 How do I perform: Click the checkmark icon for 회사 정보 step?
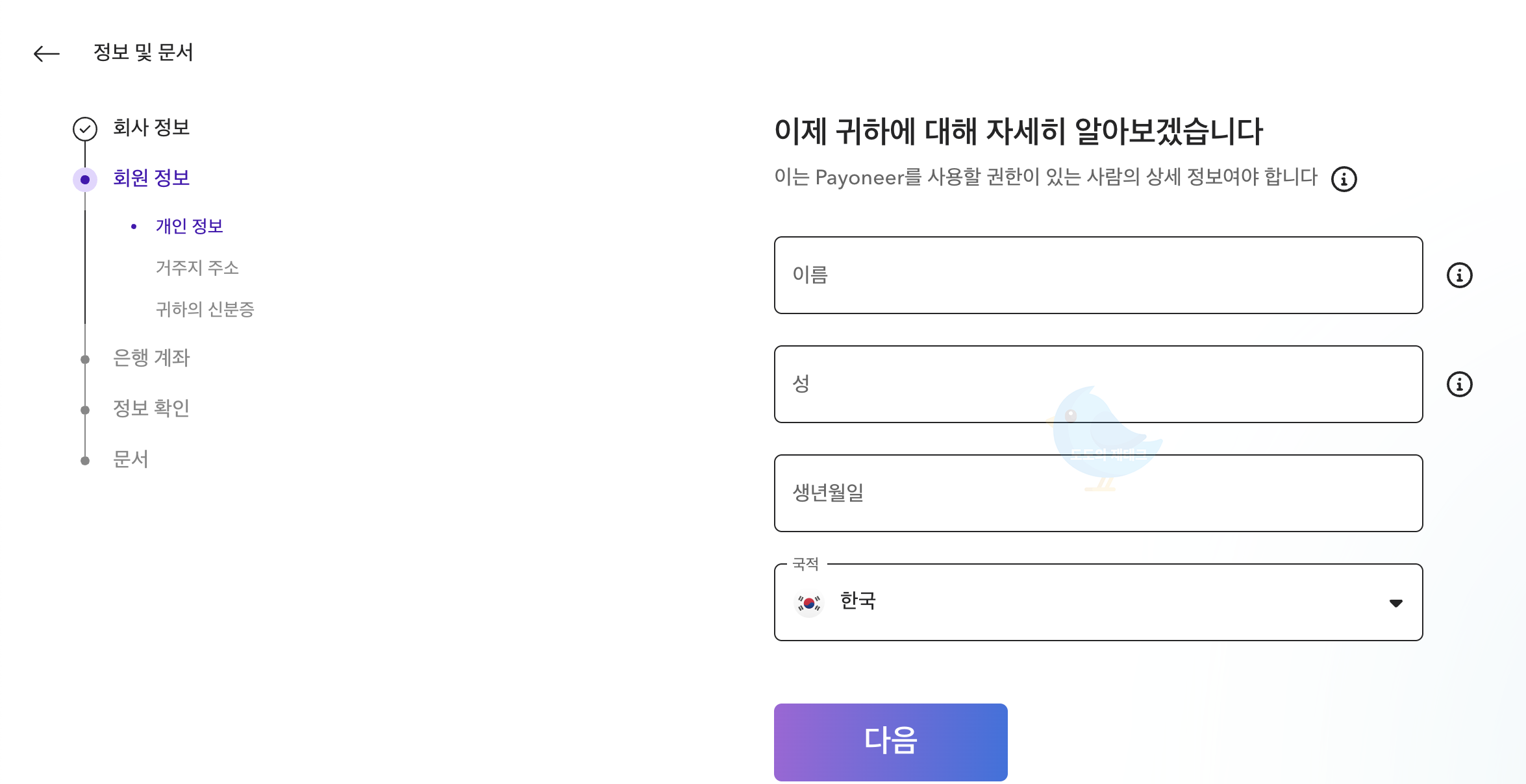point(85,129)
